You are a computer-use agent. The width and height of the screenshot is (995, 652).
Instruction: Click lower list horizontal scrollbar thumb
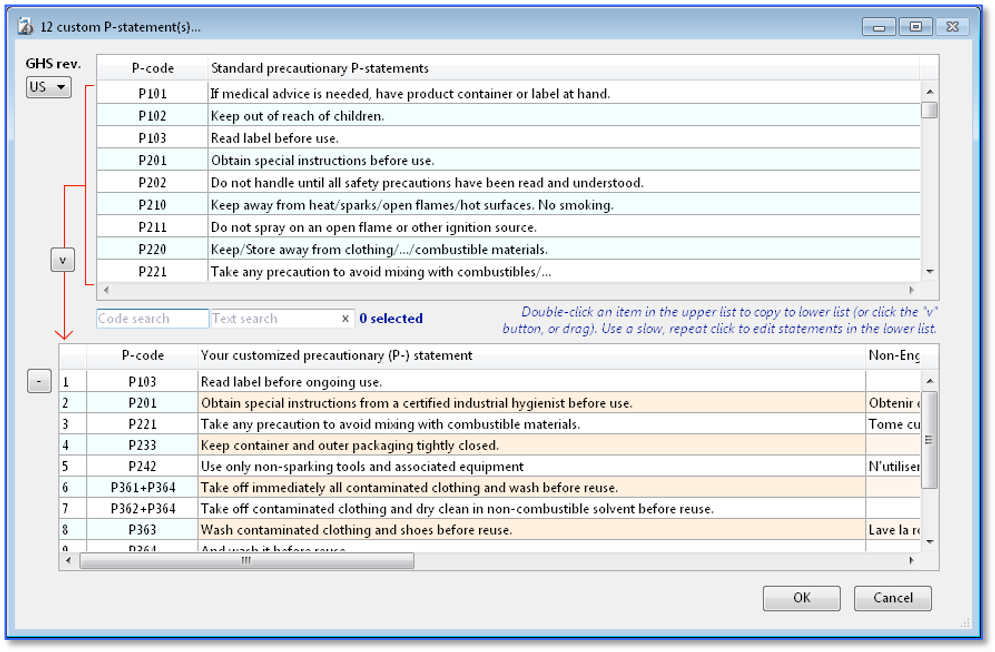point(247,561)
